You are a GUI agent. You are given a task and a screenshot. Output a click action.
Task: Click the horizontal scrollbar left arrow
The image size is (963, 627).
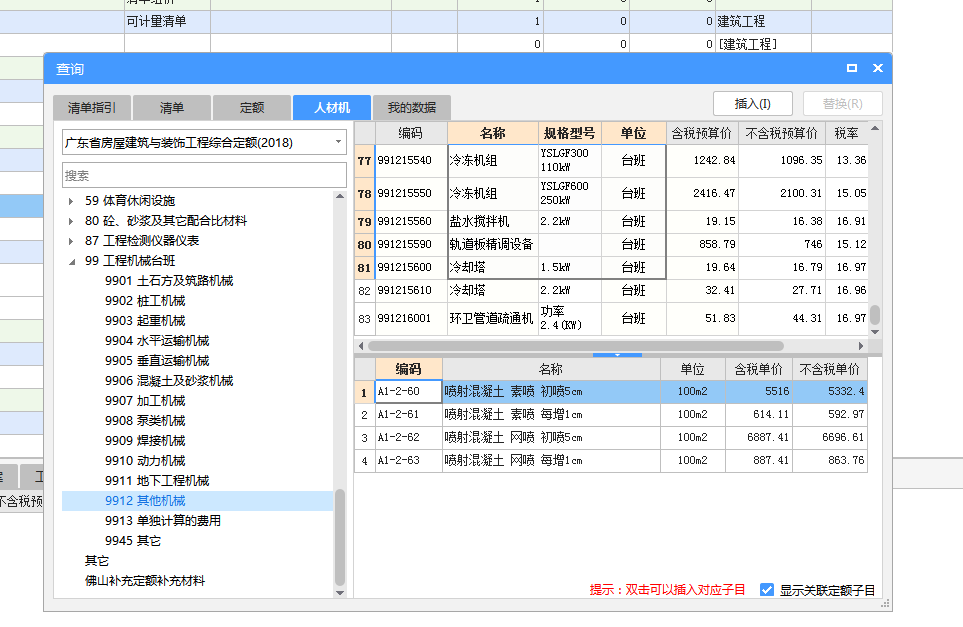tap(361, 346)
